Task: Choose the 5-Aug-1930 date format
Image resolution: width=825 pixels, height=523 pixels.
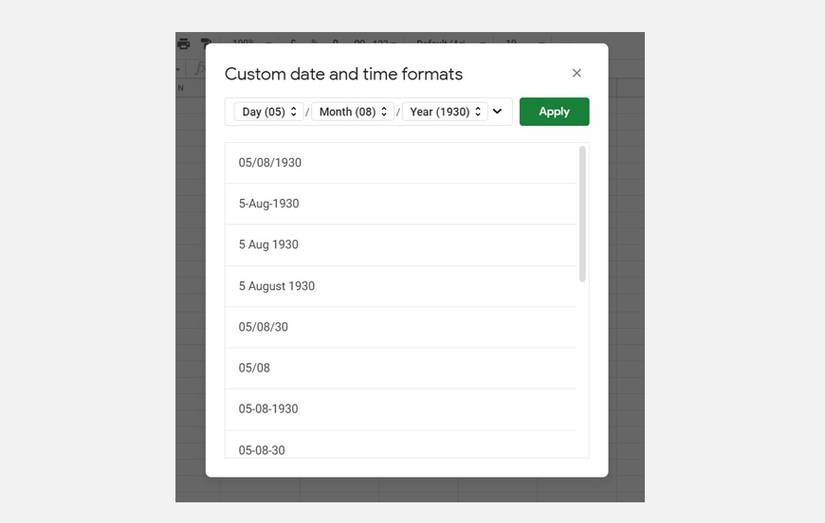Action: pyautogui.click(x=269, y=204)
